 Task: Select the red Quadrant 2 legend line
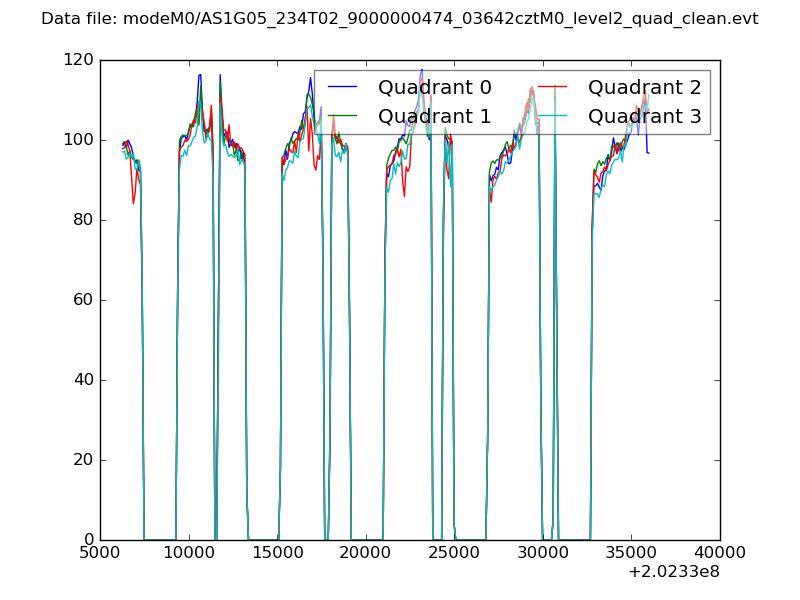(x=553, y=88)
